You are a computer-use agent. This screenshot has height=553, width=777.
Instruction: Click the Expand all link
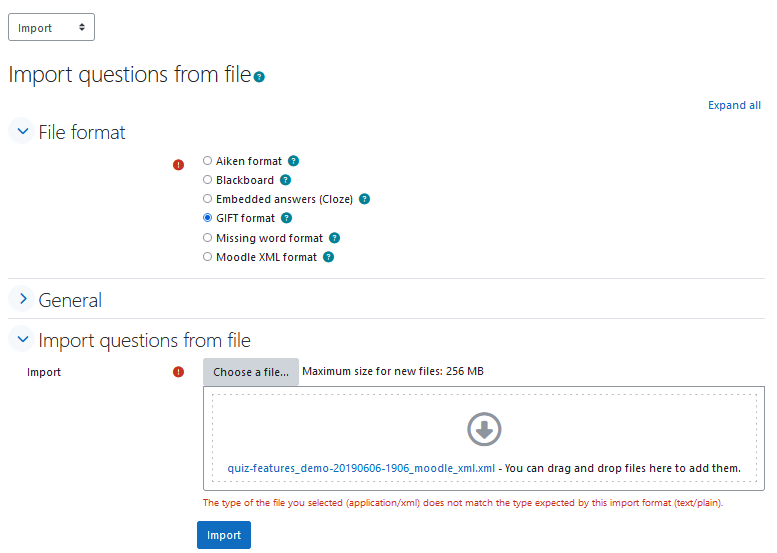[734, 105]
